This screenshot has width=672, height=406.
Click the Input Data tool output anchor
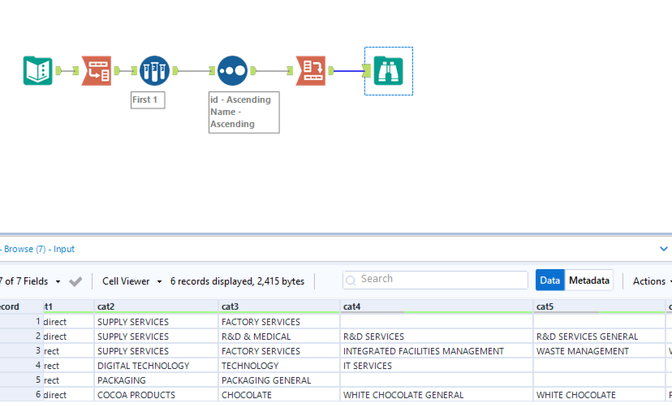(x=59, y=71)
